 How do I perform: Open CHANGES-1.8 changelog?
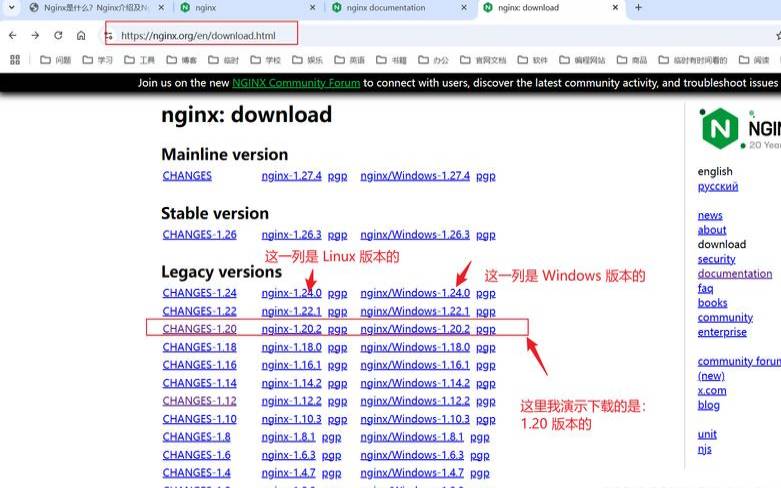pos(196,437)
